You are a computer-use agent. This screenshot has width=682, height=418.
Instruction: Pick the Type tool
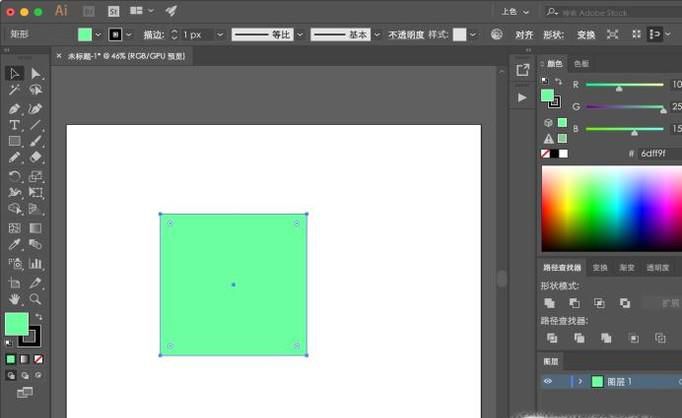[15, 125]
